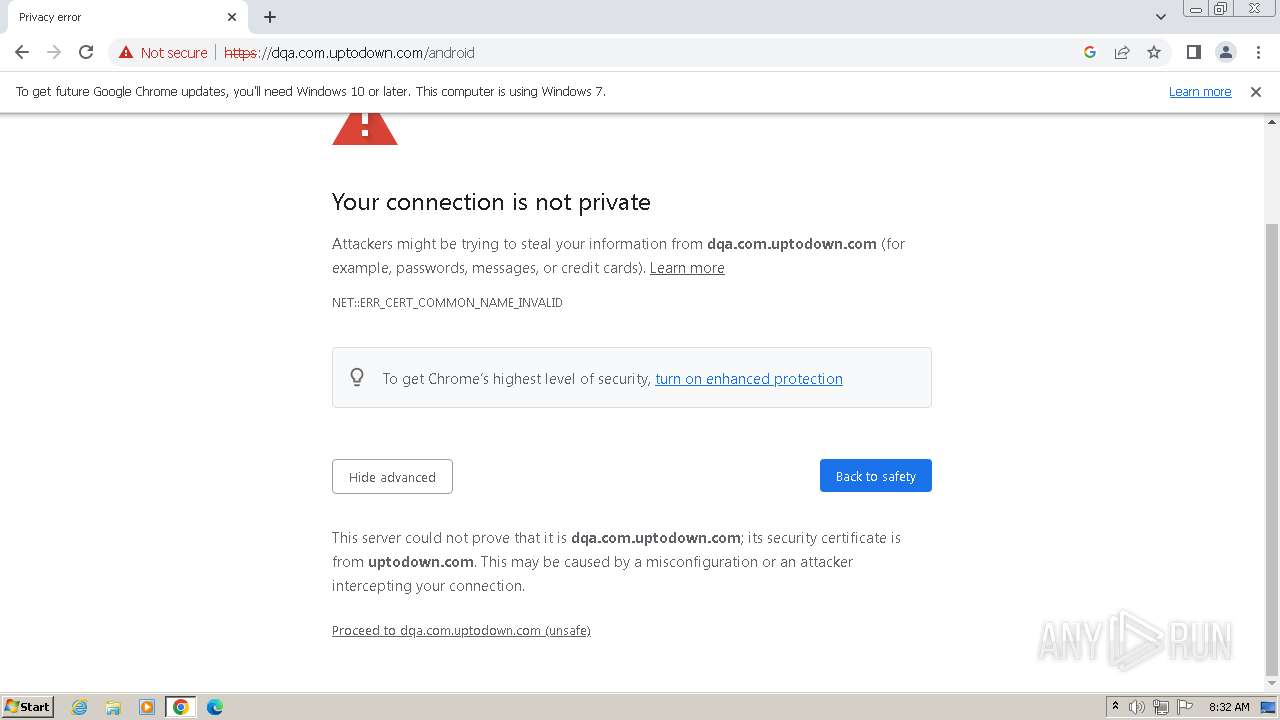Open the profile avatar menu
1280x720 pixels.
[1226, 52]
